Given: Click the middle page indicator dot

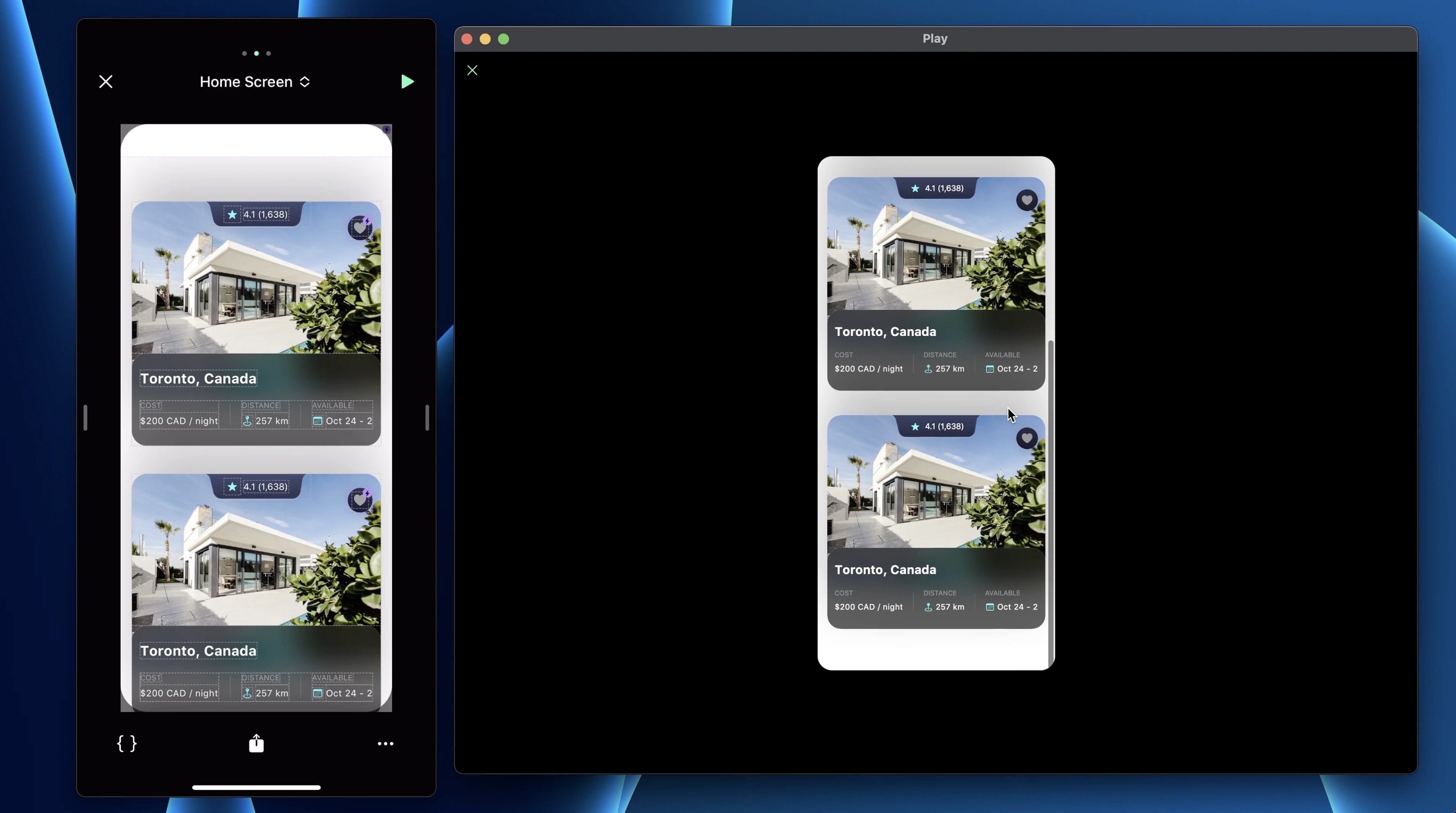Looking at the screenshot, I should pyautogui.click(x=256, y=53).
